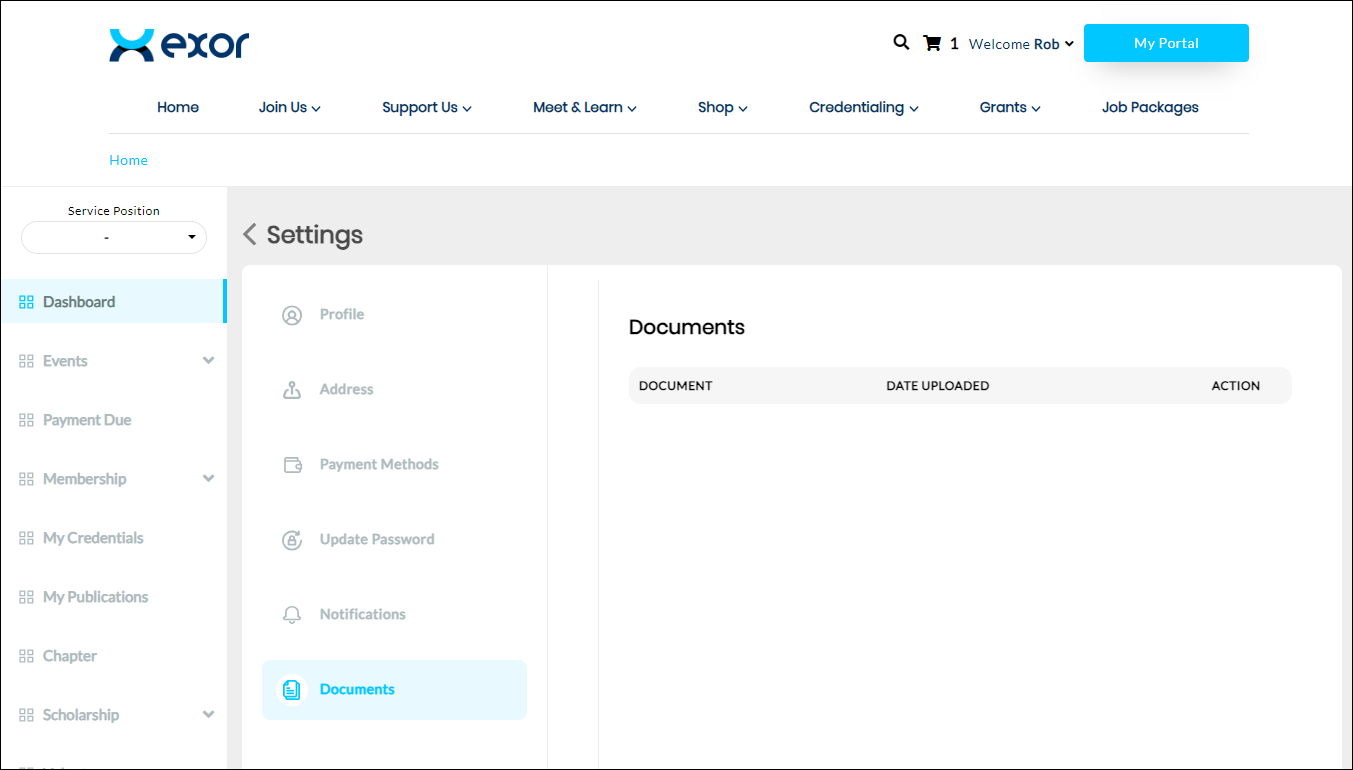Screen dimensions: 1353x770
Task: Click the back arrow beside Settings
Action: [x=250, y=235]
